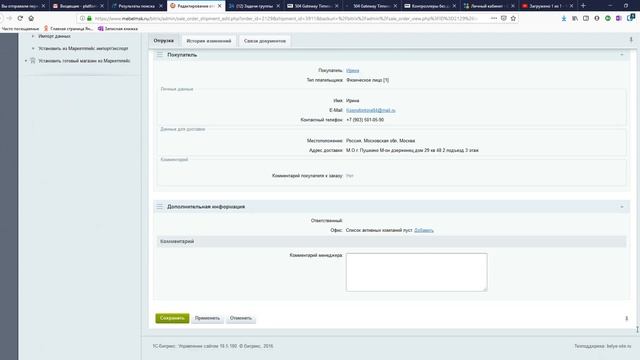Image resolution: width=640 pixels, height=360 pixels.
Task: Click the green circular extension icon
Action: coord(608,18)
